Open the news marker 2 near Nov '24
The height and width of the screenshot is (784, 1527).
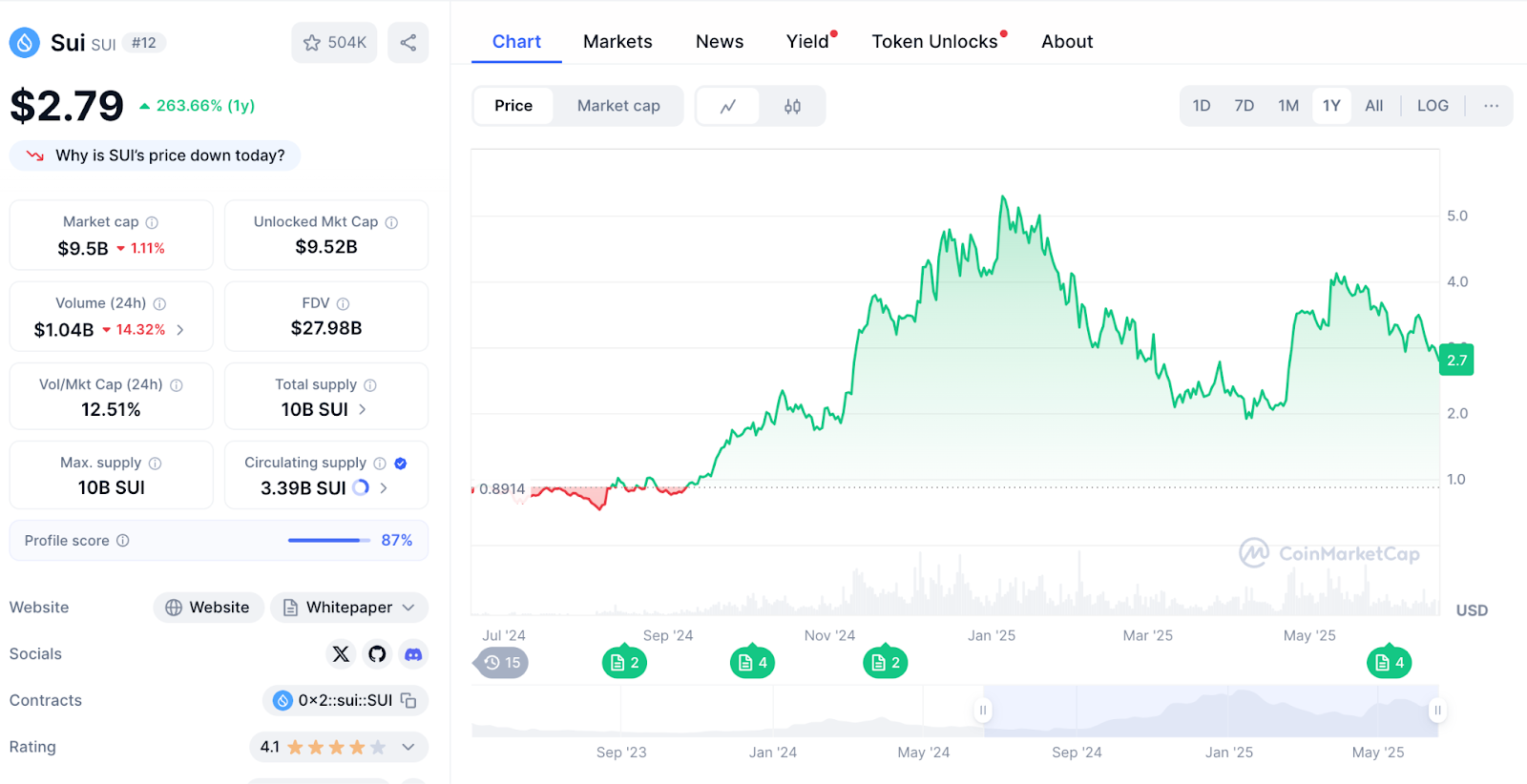pos(885,663)
